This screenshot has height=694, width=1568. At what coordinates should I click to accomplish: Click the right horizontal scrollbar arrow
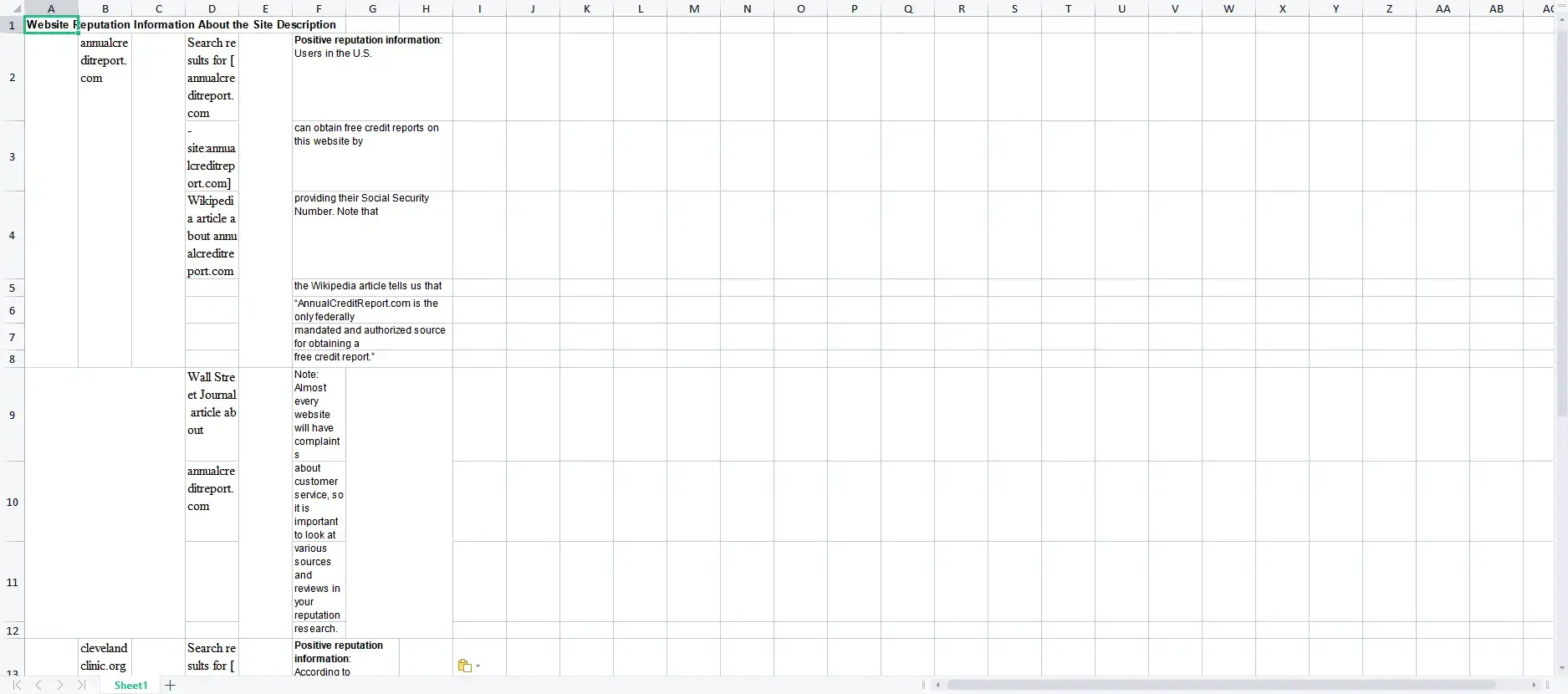pos(1535,685)
